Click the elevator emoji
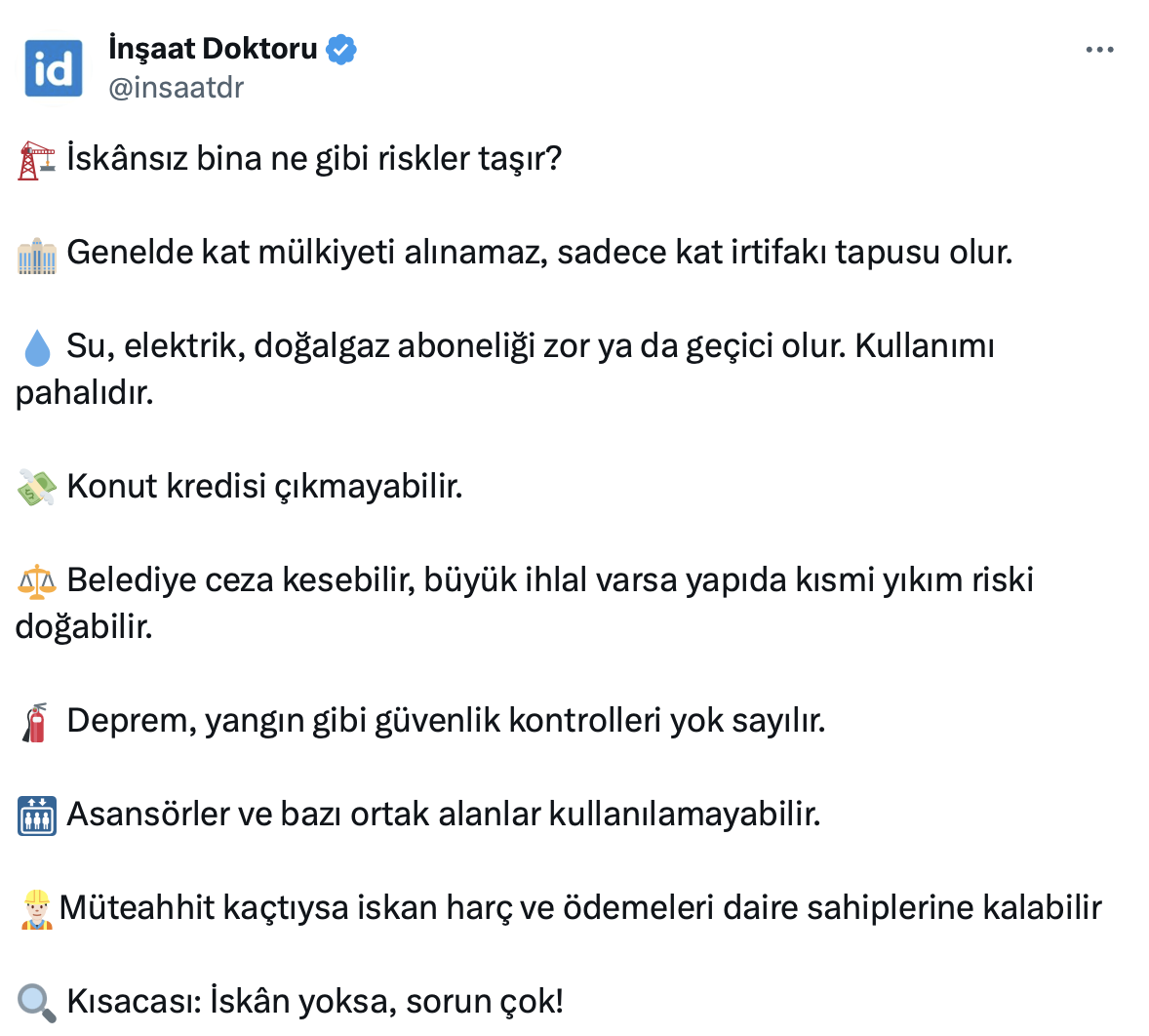Viewport: 1149px width, 1036px height. click(x=37, y=816)
